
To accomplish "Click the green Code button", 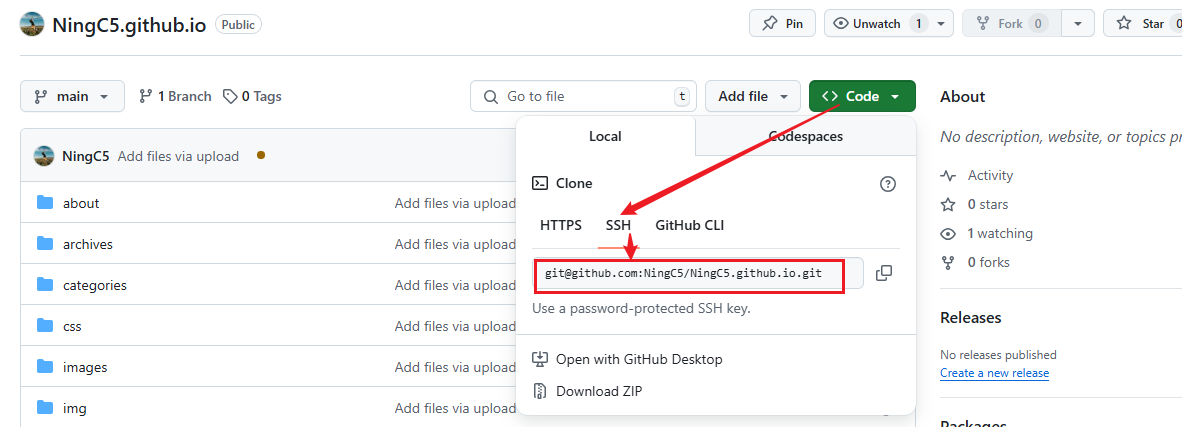I will point(862,97).
